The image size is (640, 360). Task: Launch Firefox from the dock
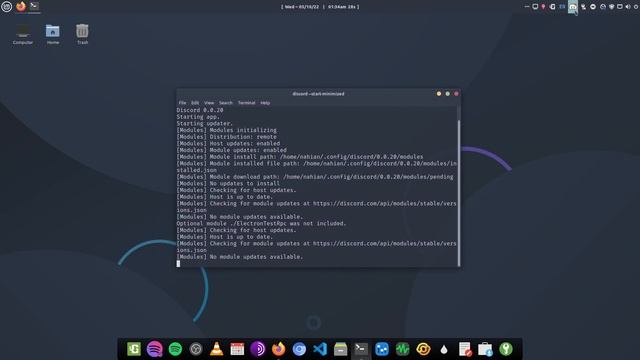coord(278,349)
